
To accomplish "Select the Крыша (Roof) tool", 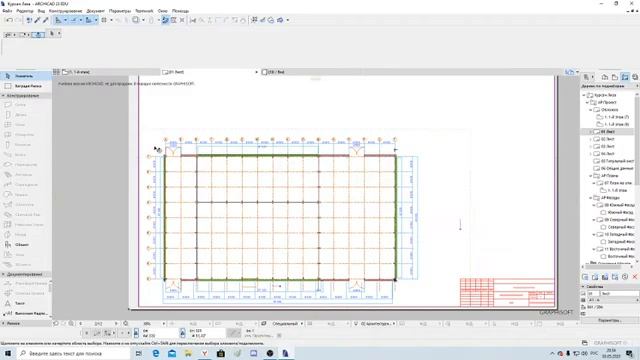I will (25, 195).
